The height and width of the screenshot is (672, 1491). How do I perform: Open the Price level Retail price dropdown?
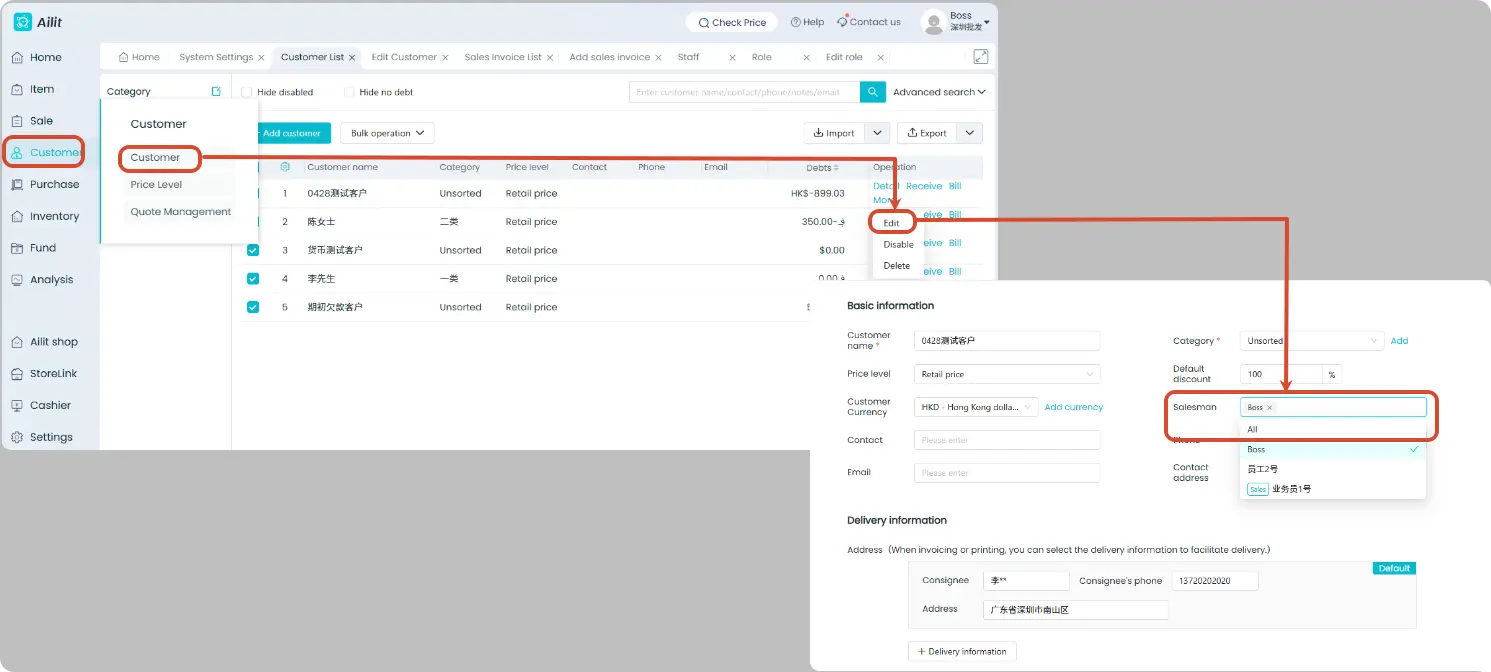click(x=1007, y=374)
